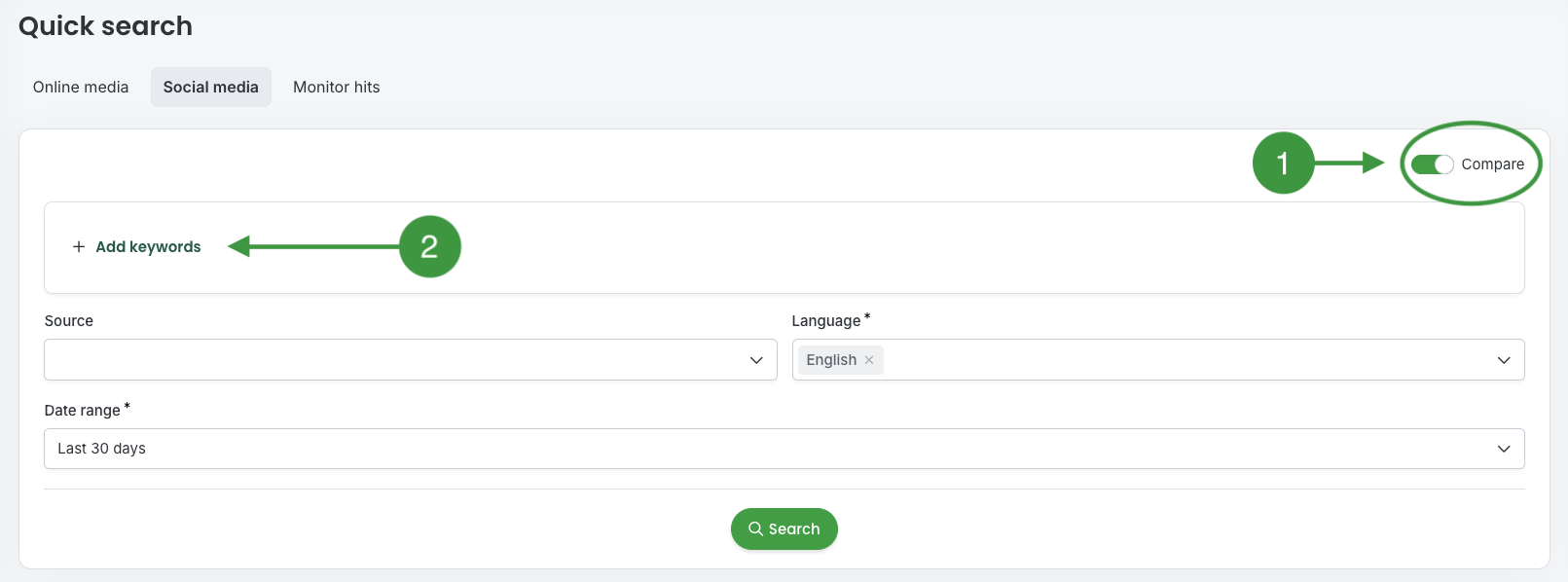Click the plus icon beside Add keywords

(79, 247)
